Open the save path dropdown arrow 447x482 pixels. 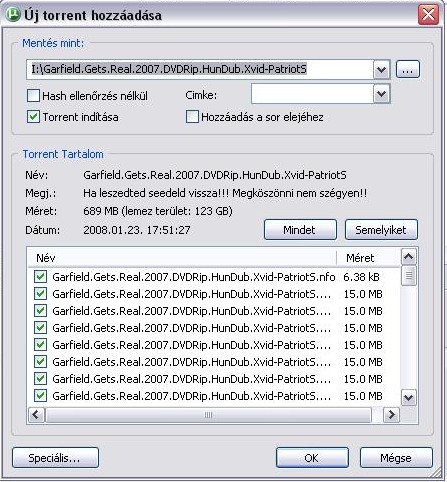pos(381,70)
